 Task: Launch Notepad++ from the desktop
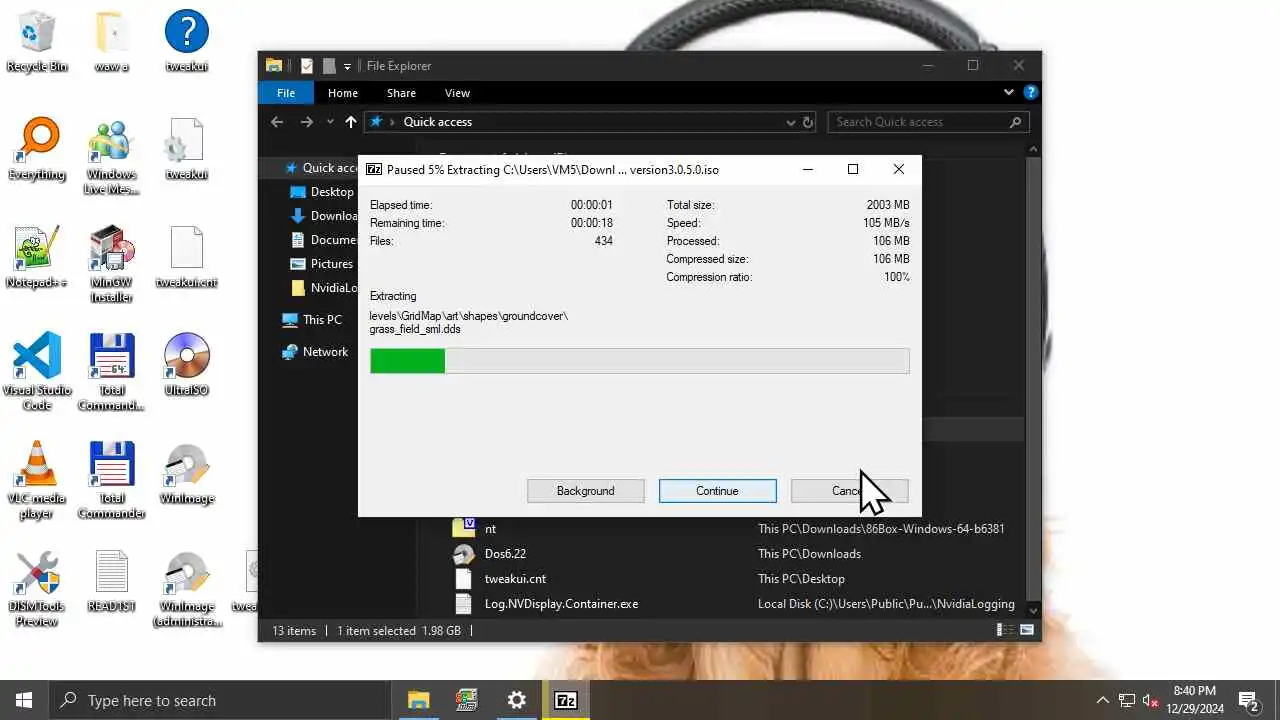point(37,257)
